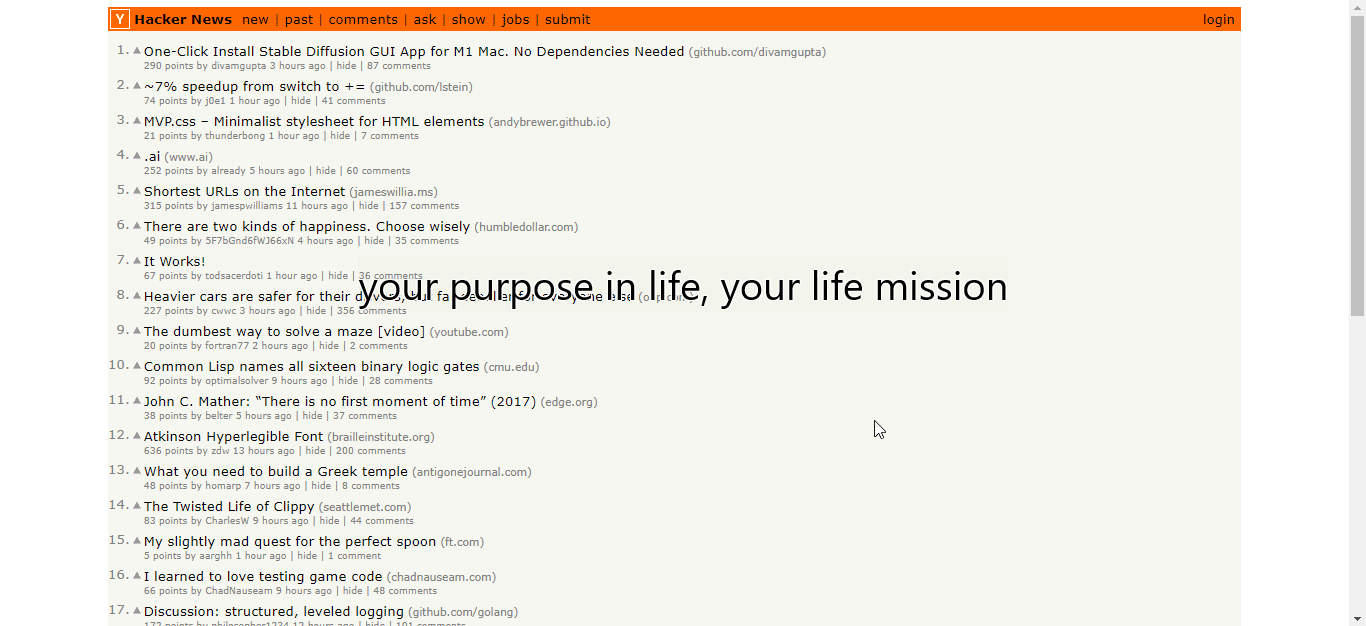Upvote the two kinds of happiness story
The height and width of the screenshot is (626, 1366).
coord(138,225)
